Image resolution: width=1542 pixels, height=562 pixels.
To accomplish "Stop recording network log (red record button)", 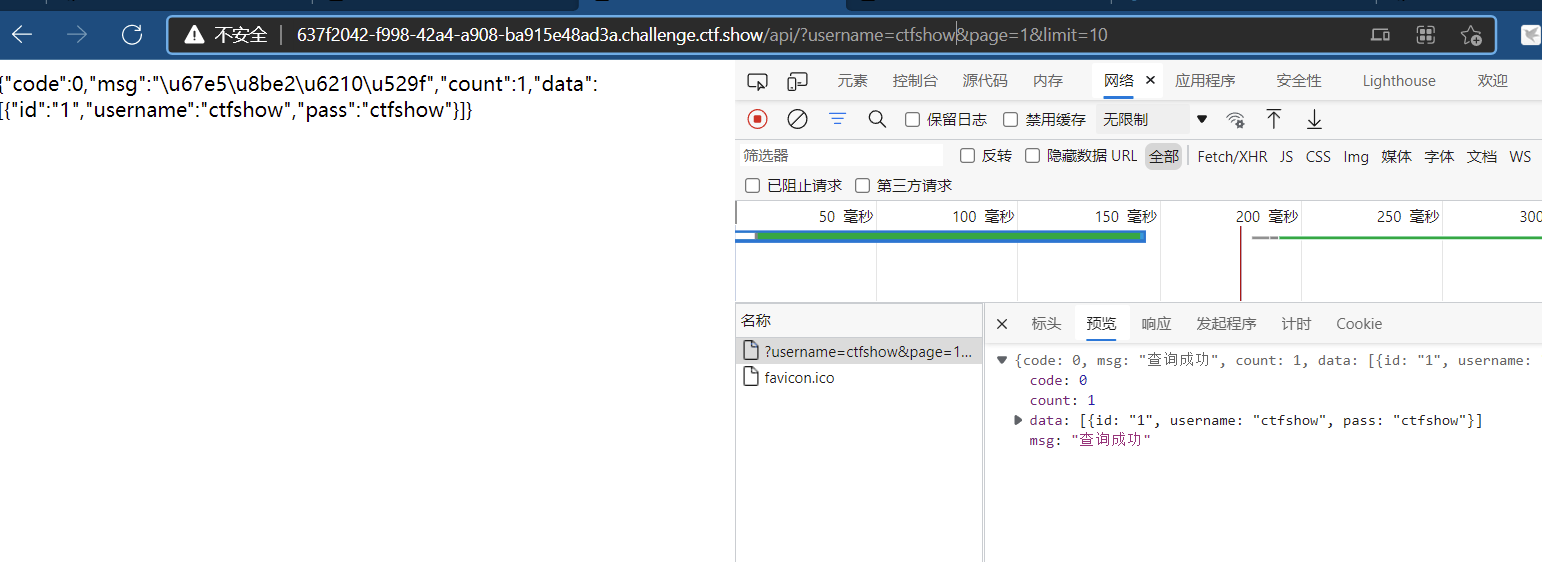I will coord(757,119).
